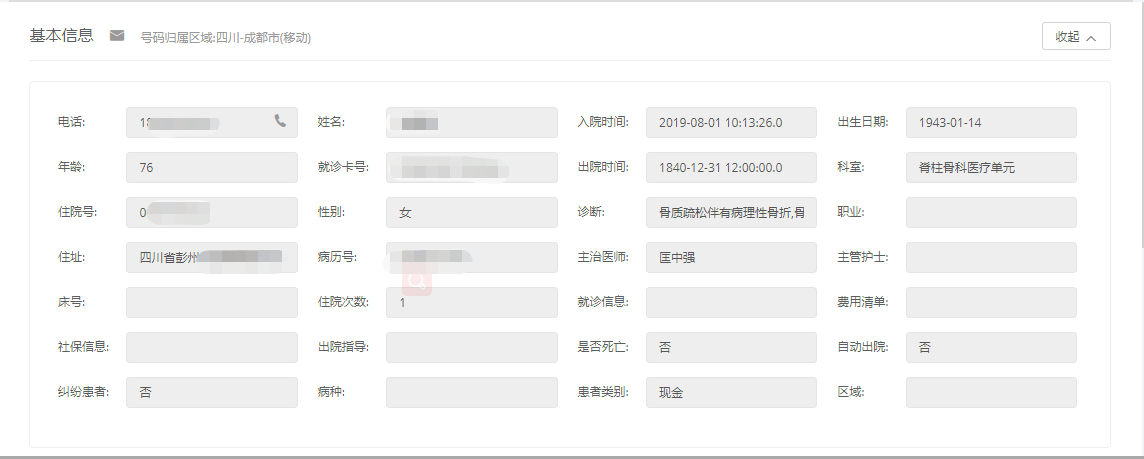Click the 就诊卡号 input field

471,167
